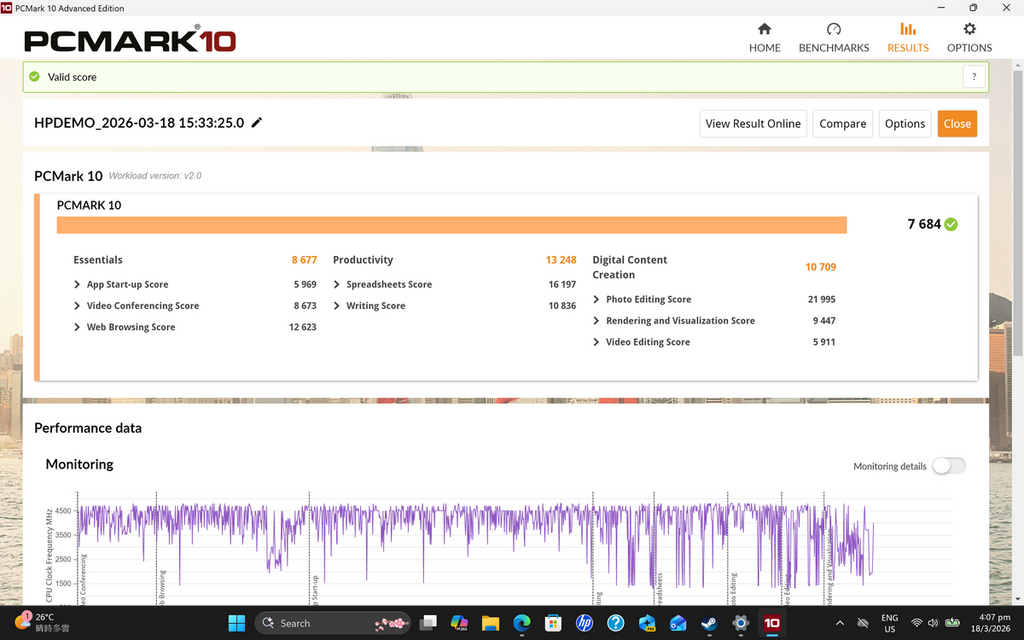Expand the App Start-up Score row
The height and width of the screenshot is (640, 1024).
[x=78, y=285]
